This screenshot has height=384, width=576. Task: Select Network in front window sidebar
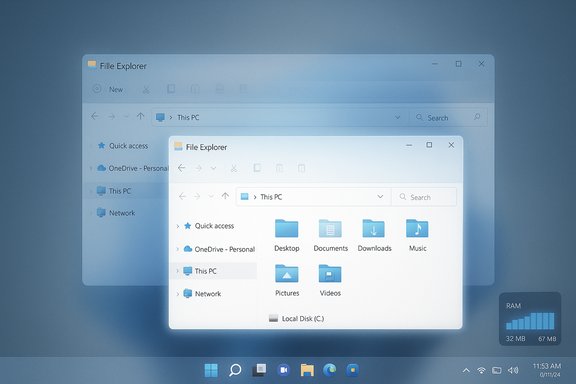click(x=202, y=294)
